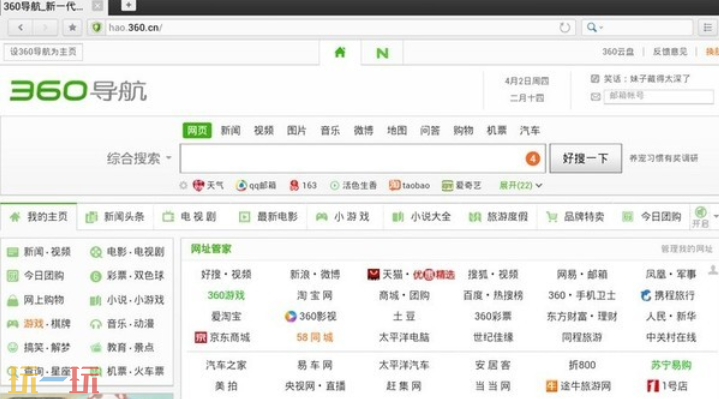Open the 小说大全 category tab
The width and height of the screenshot is (719, 399).
422,216
